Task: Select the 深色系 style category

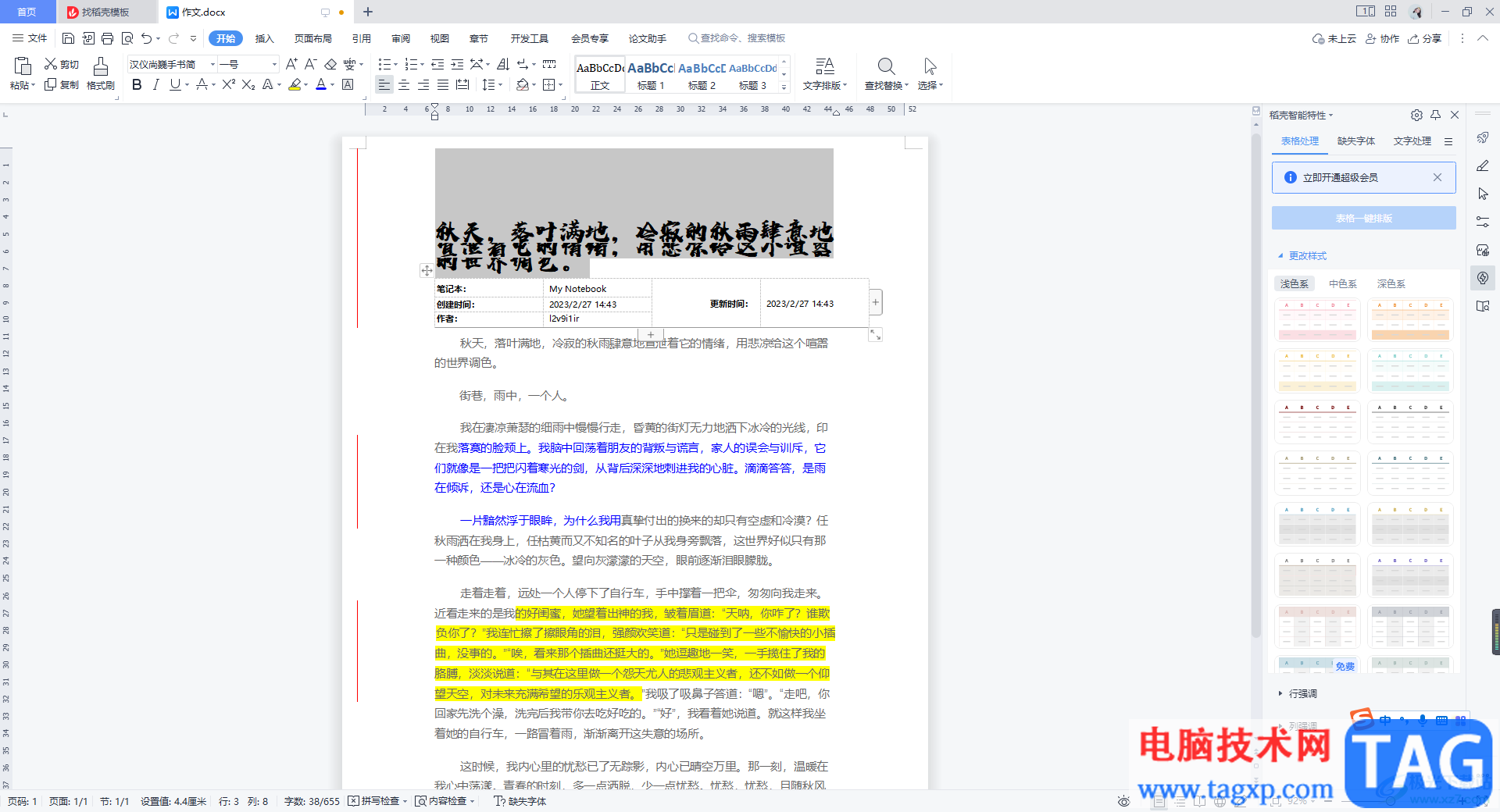Action: point(1391,284)
